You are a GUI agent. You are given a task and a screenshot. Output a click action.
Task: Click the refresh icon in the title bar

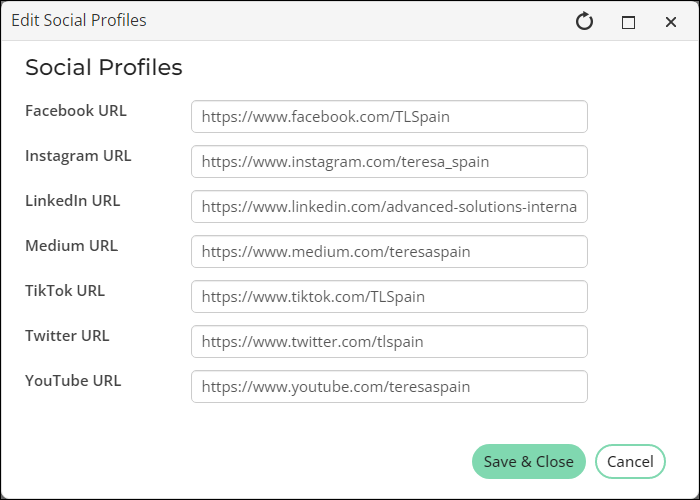tap(584, 21)
